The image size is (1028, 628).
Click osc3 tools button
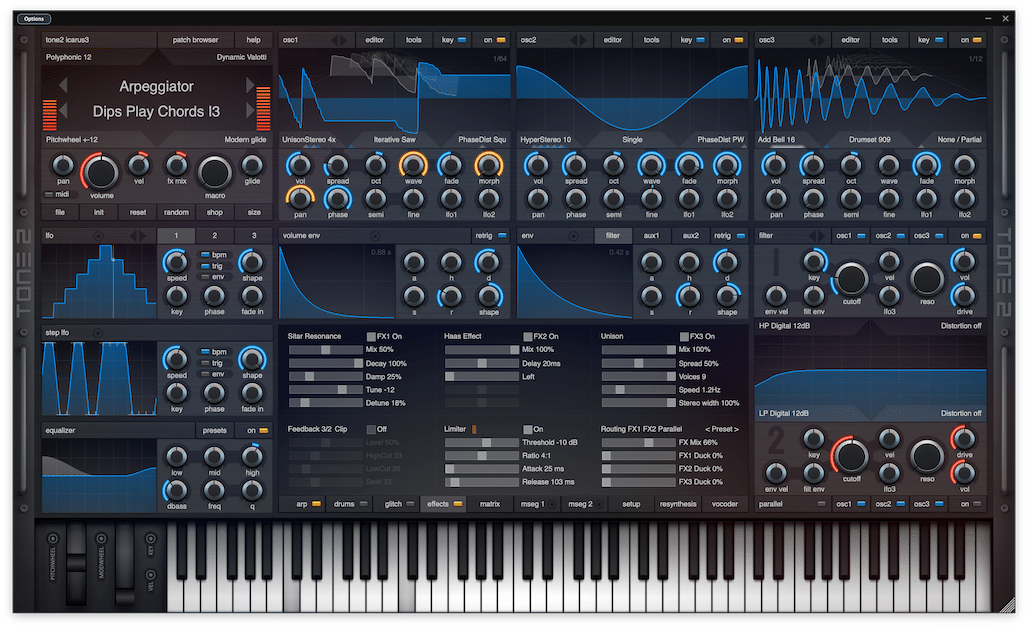pyautogui.click(x=889, y=40)
